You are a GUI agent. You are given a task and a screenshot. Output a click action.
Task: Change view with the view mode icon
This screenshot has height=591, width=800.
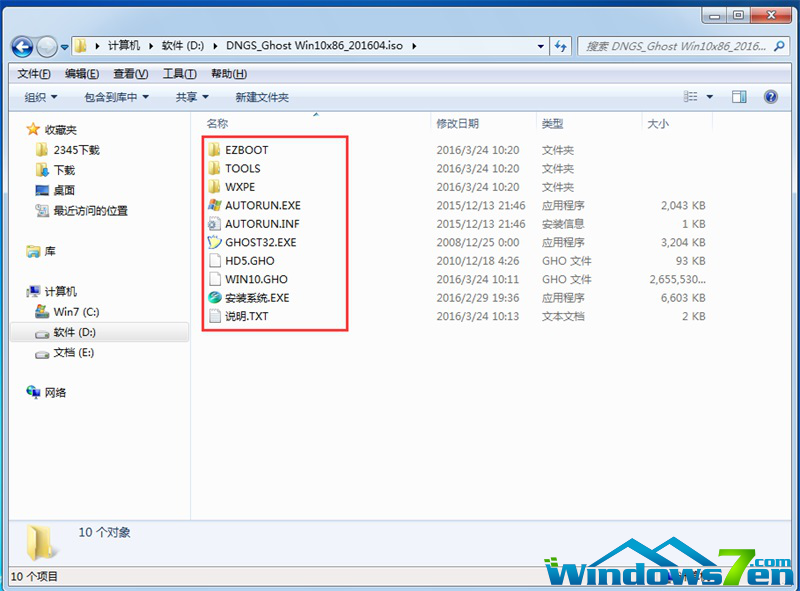click(x=690, y=96)
